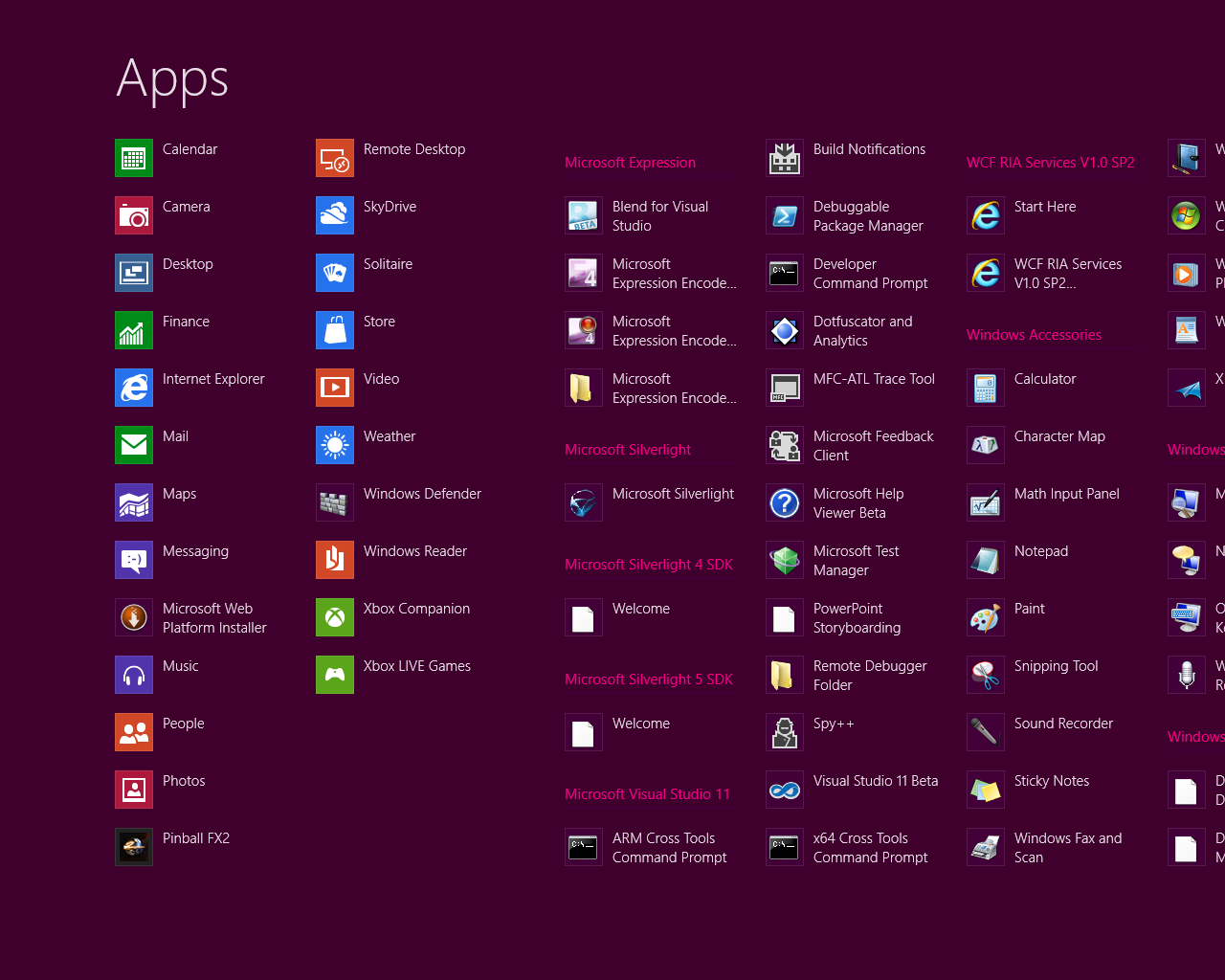Open Microsoft Feedback Client icon
Screen dimensions: 1225x980
pyautogui.click(x=785, y=445)
